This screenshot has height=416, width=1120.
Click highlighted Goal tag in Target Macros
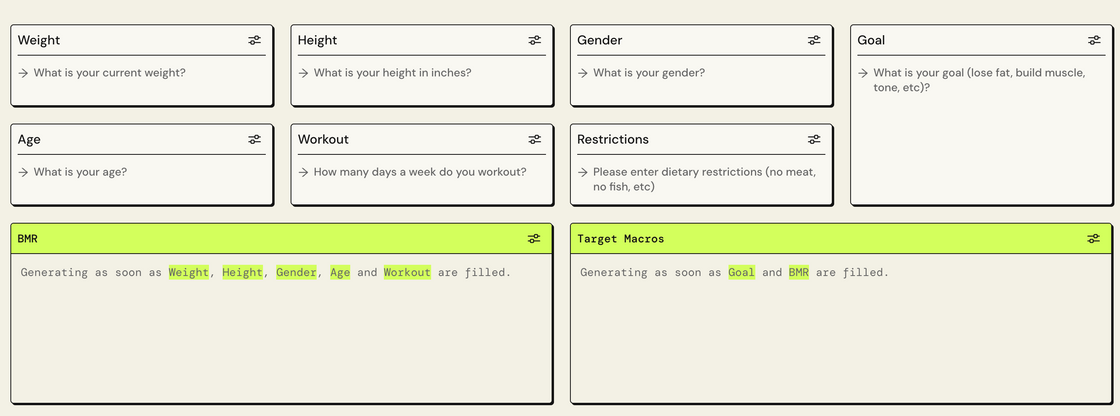(741, 272)
